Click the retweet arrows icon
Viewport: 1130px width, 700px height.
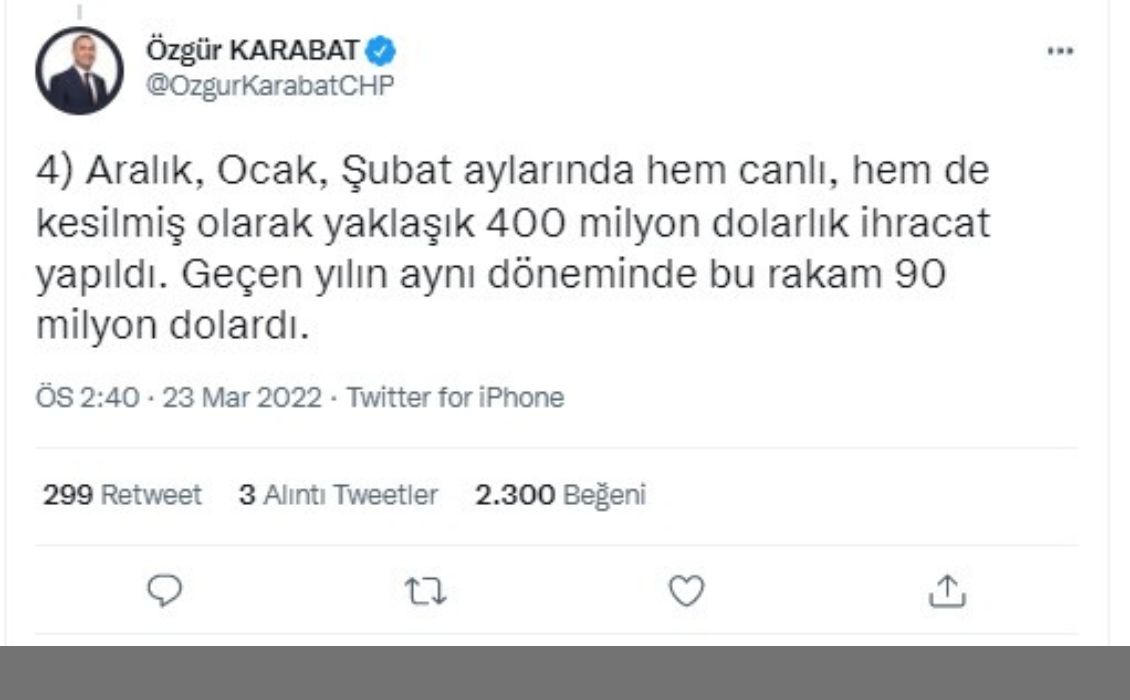click(x=425, y=591)
